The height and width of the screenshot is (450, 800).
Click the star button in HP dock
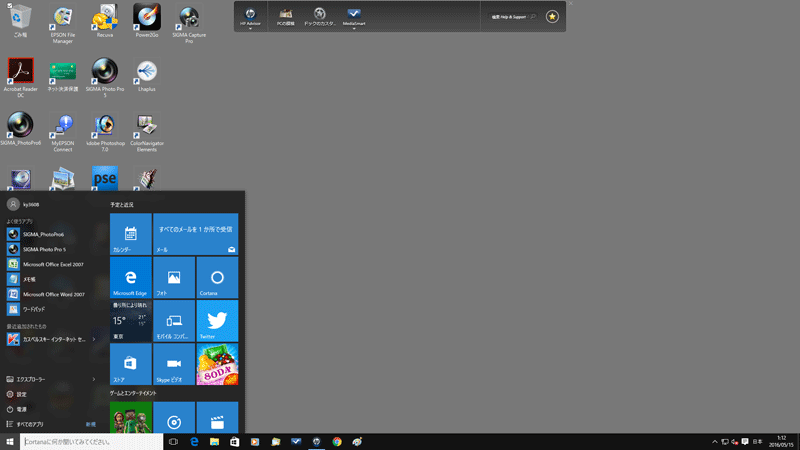coord(552,16)
